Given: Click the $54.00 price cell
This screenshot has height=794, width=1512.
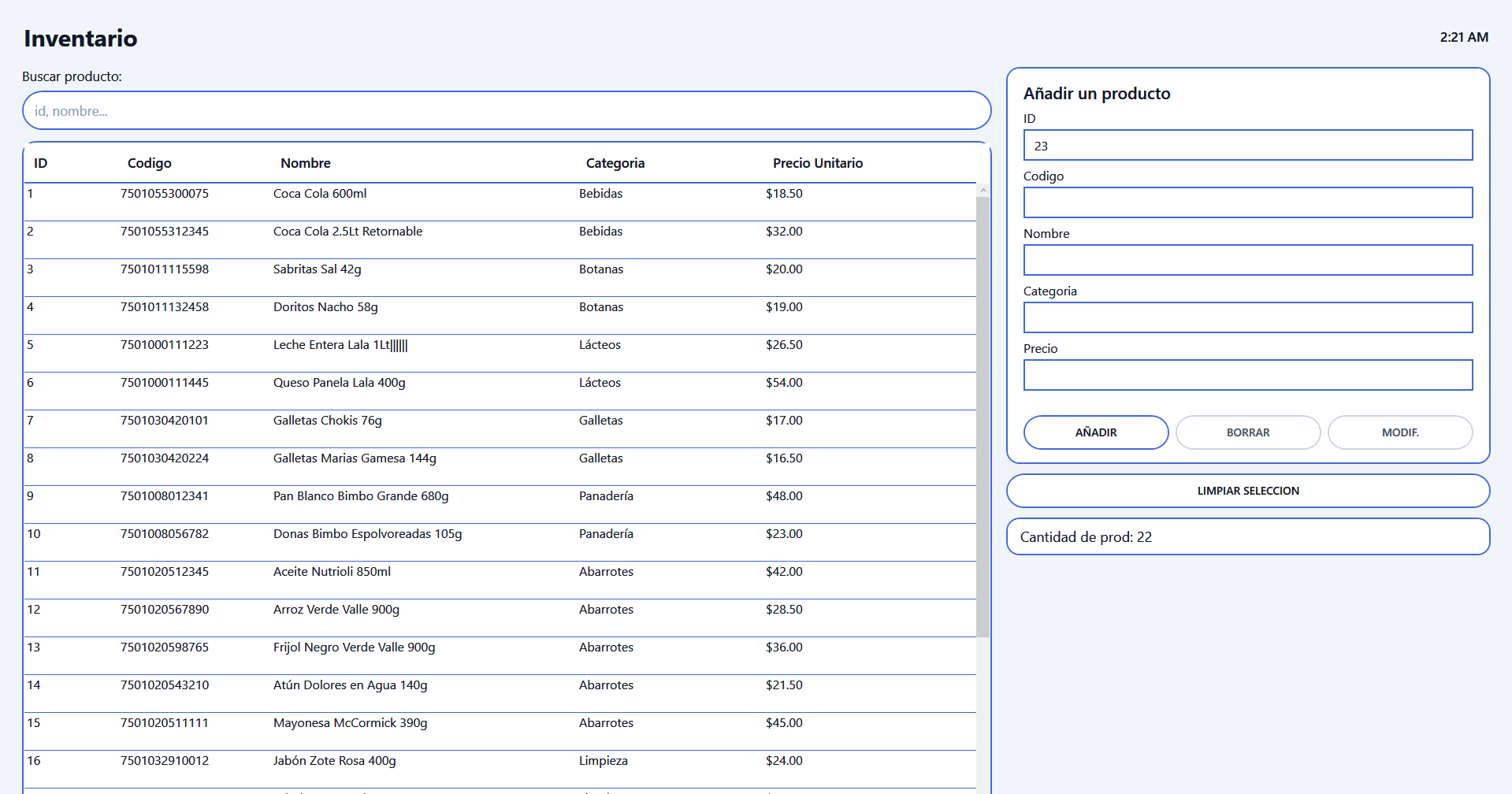Looking at the screenshot, I should pyautogui.click(x=784, y=383).
